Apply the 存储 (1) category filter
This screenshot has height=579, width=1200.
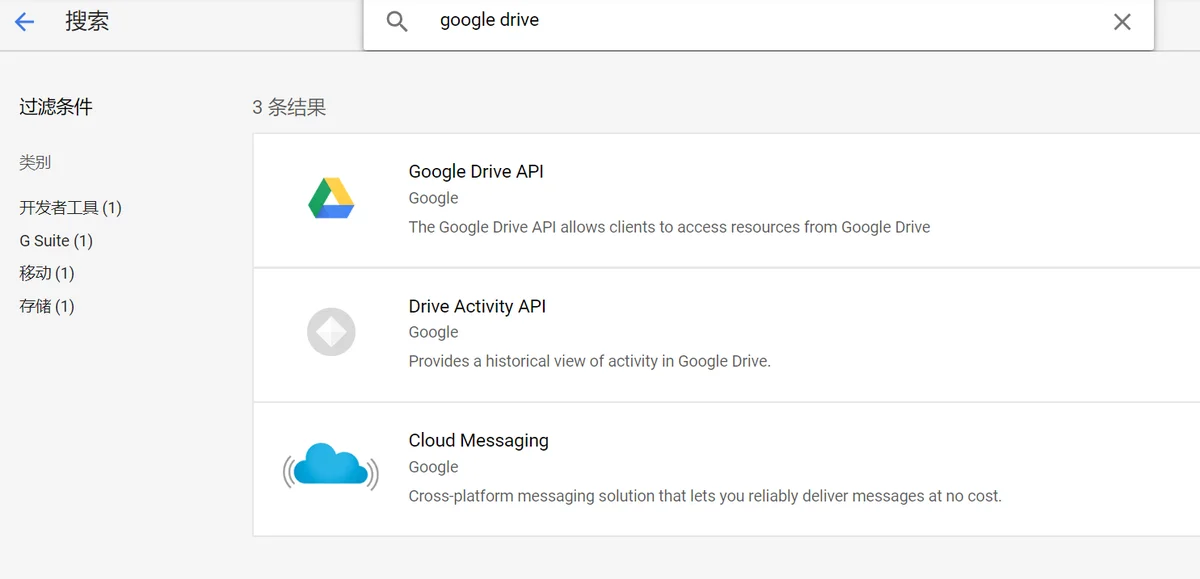47,306
